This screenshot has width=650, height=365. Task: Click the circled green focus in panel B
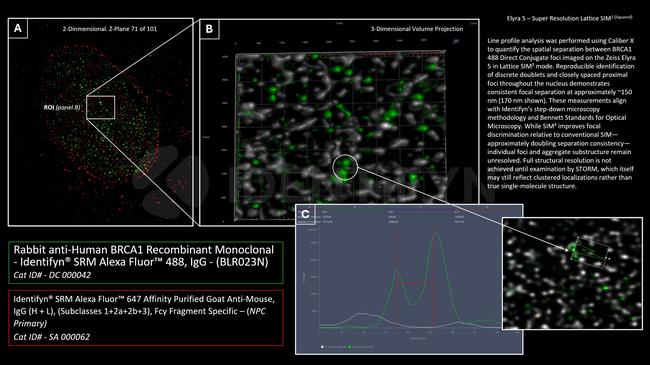coord(345,167)
